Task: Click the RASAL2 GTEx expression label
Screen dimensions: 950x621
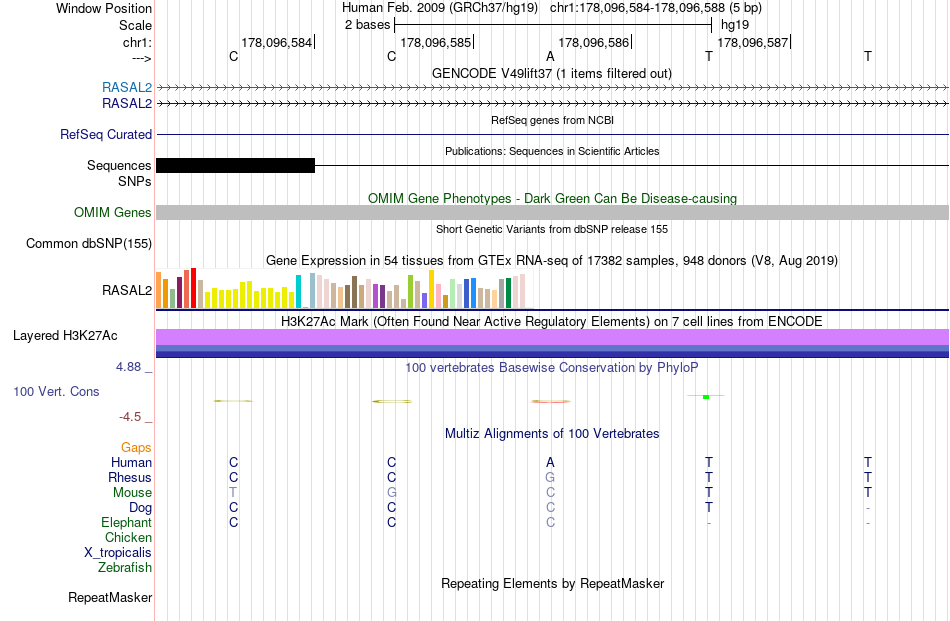Action: pos(127,290)
